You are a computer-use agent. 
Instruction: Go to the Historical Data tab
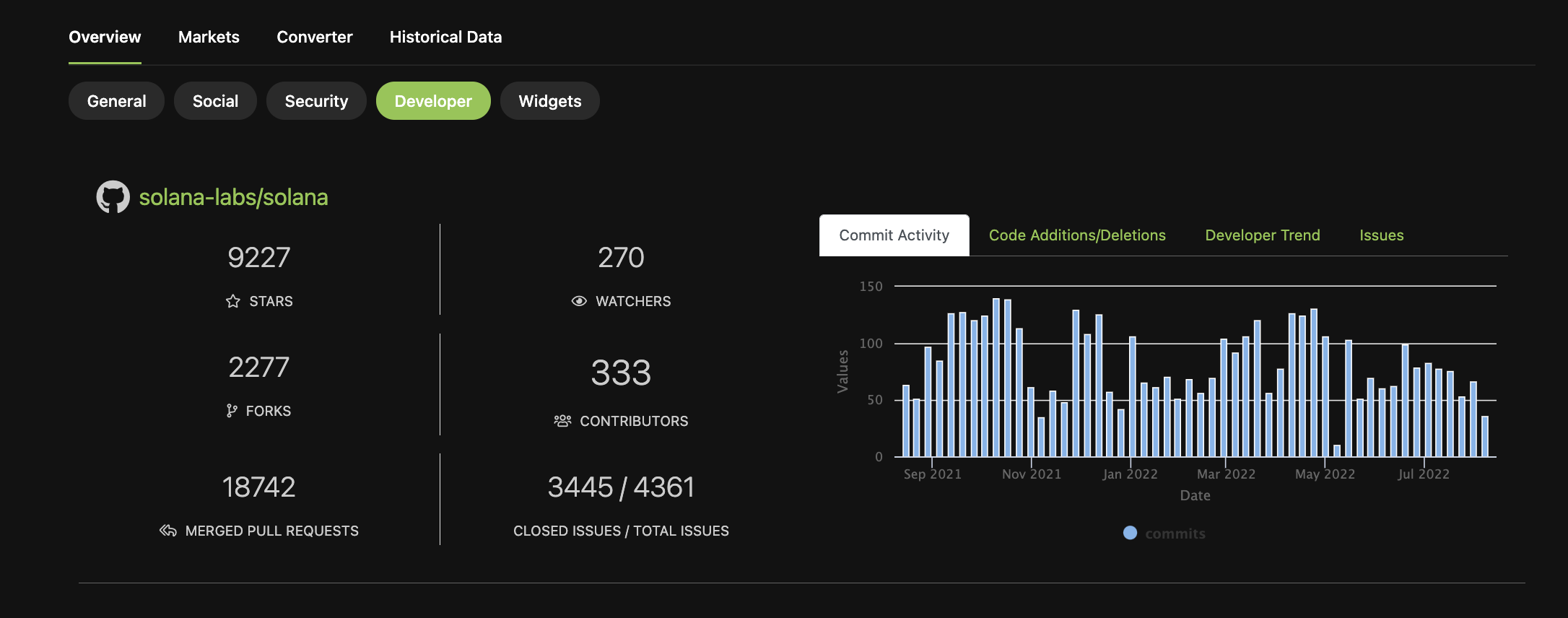click(445, 37)
